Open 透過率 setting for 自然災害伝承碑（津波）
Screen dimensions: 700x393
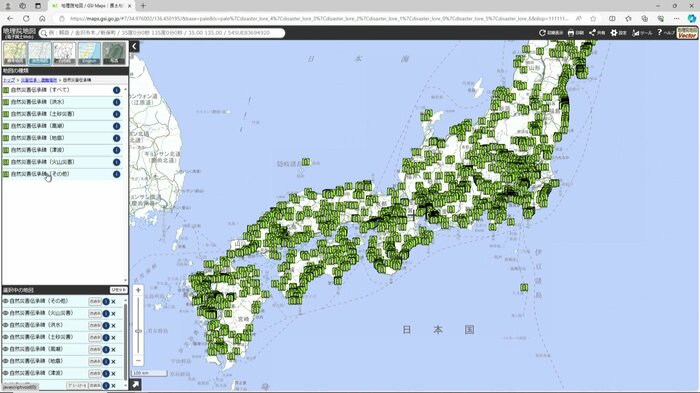(x=95, y=373)
